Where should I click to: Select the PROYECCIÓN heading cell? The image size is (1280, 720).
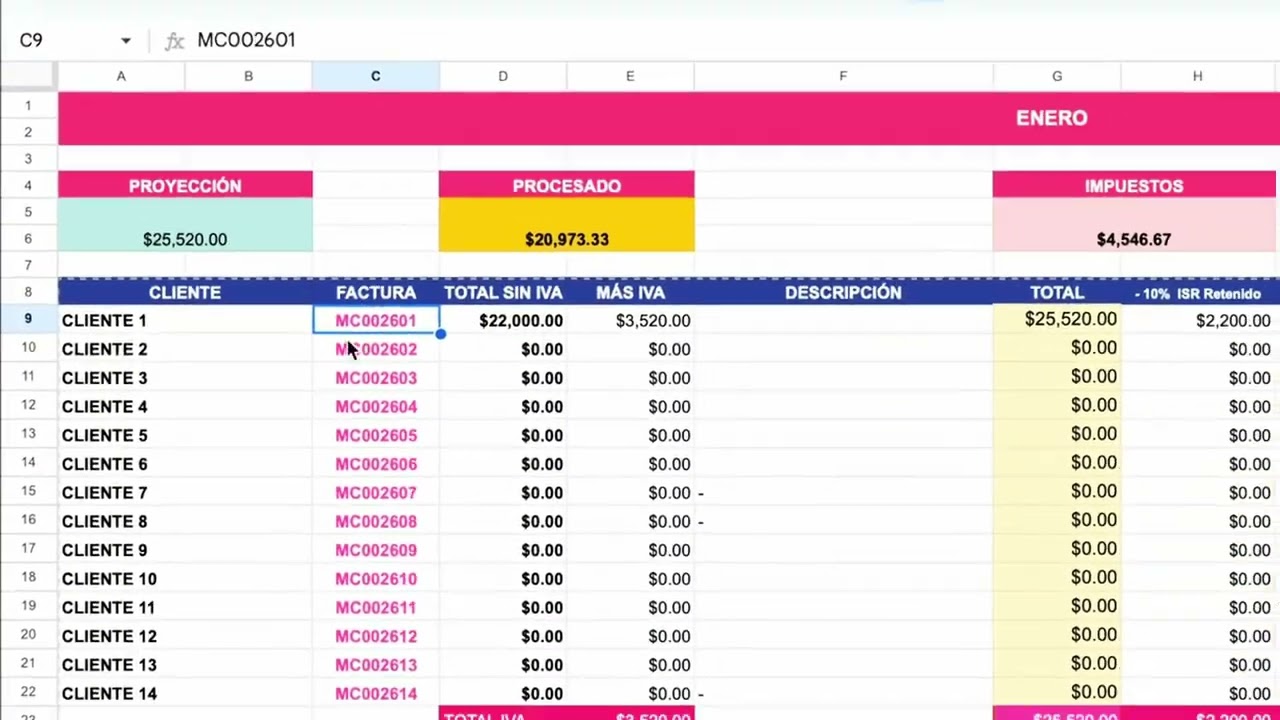point(185,185)
